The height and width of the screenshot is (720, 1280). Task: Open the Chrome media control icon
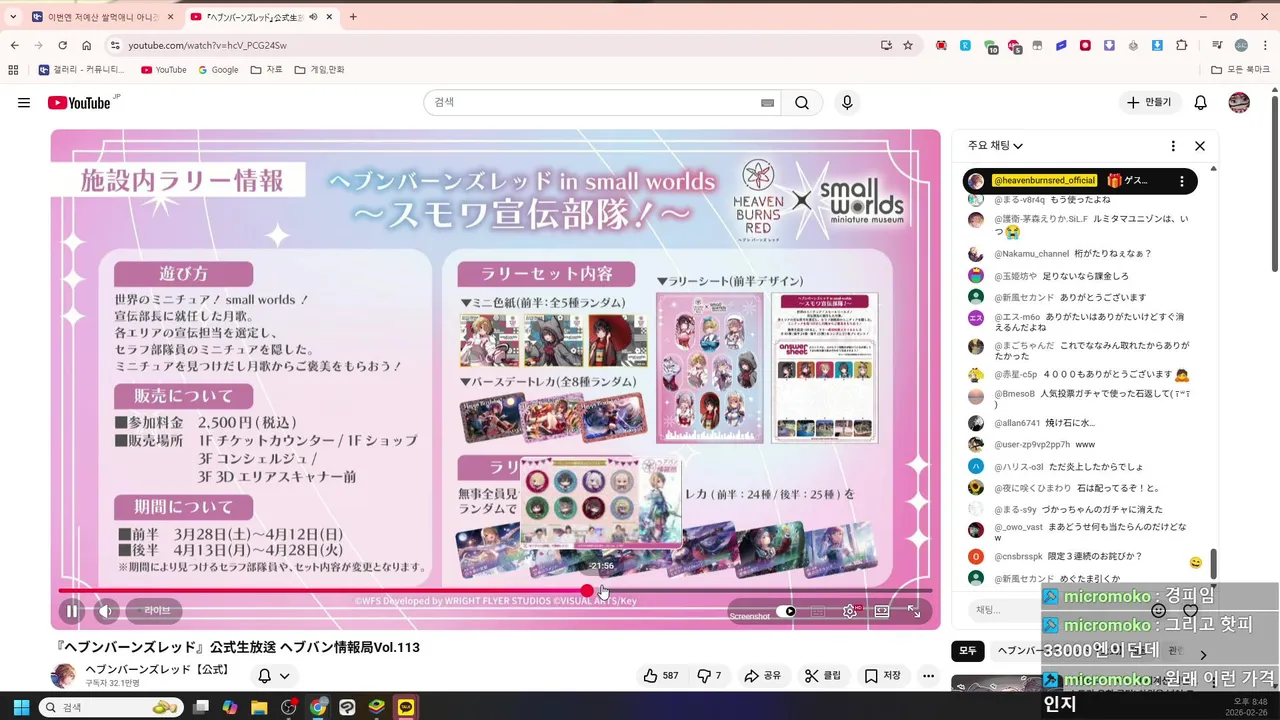pos(1217,45)
